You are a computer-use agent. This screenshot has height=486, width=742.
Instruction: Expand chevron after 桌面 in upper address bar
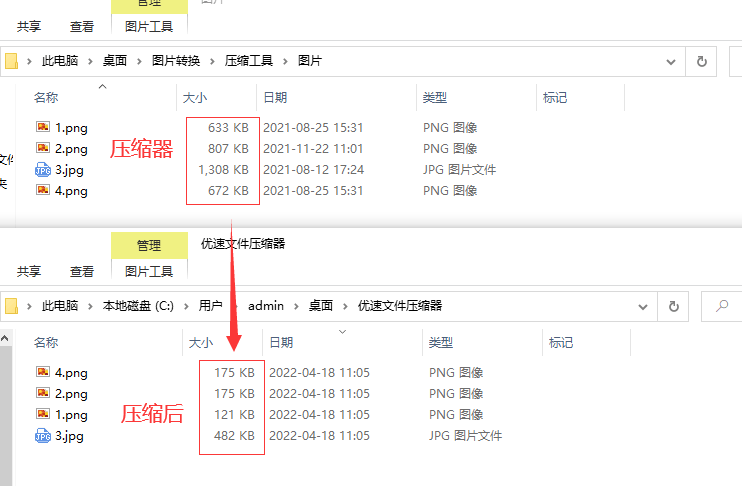(x=139, y=62)
